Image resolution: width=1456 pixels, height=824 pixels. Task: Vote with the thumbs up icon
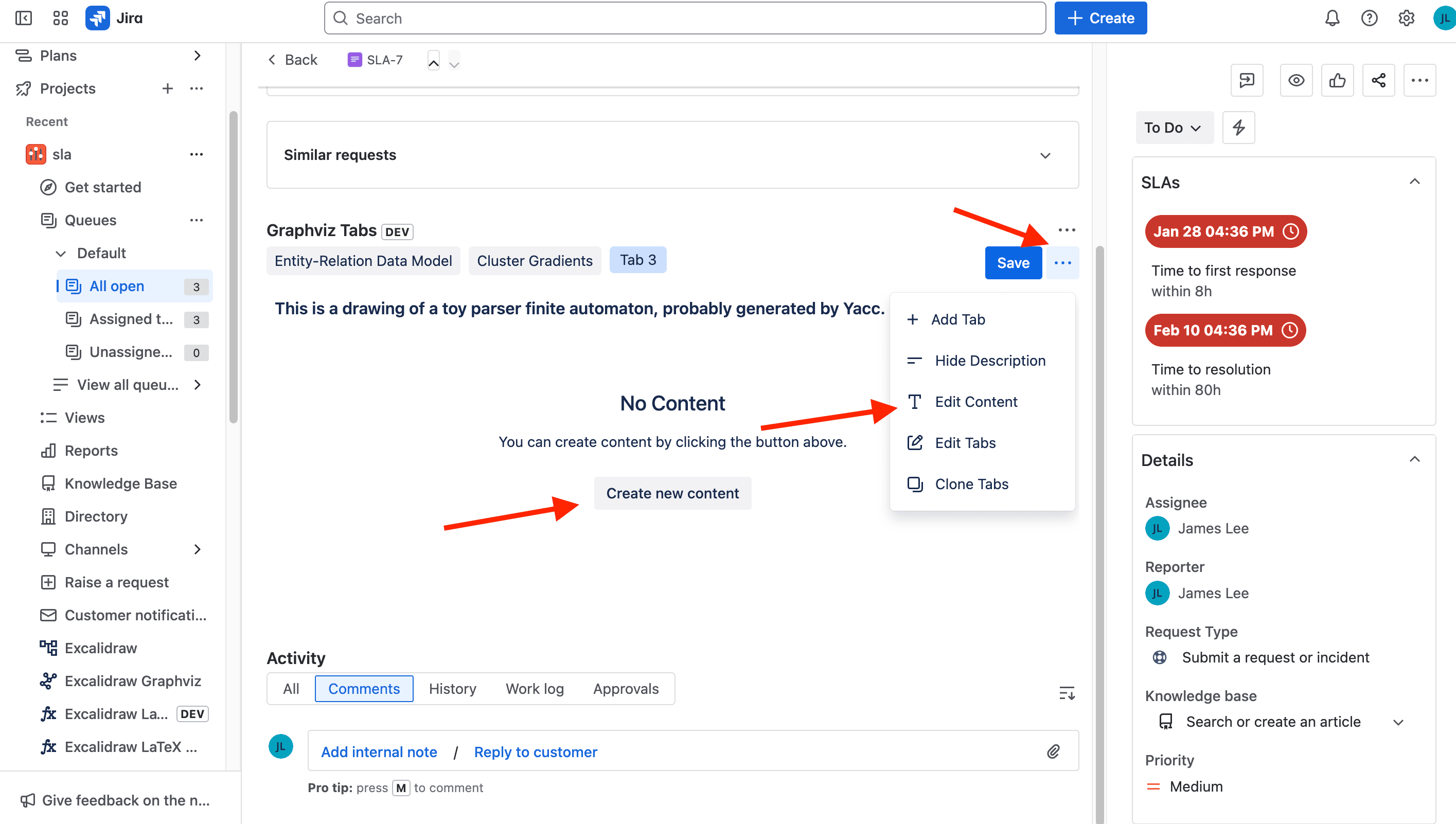coord(1337,80)
